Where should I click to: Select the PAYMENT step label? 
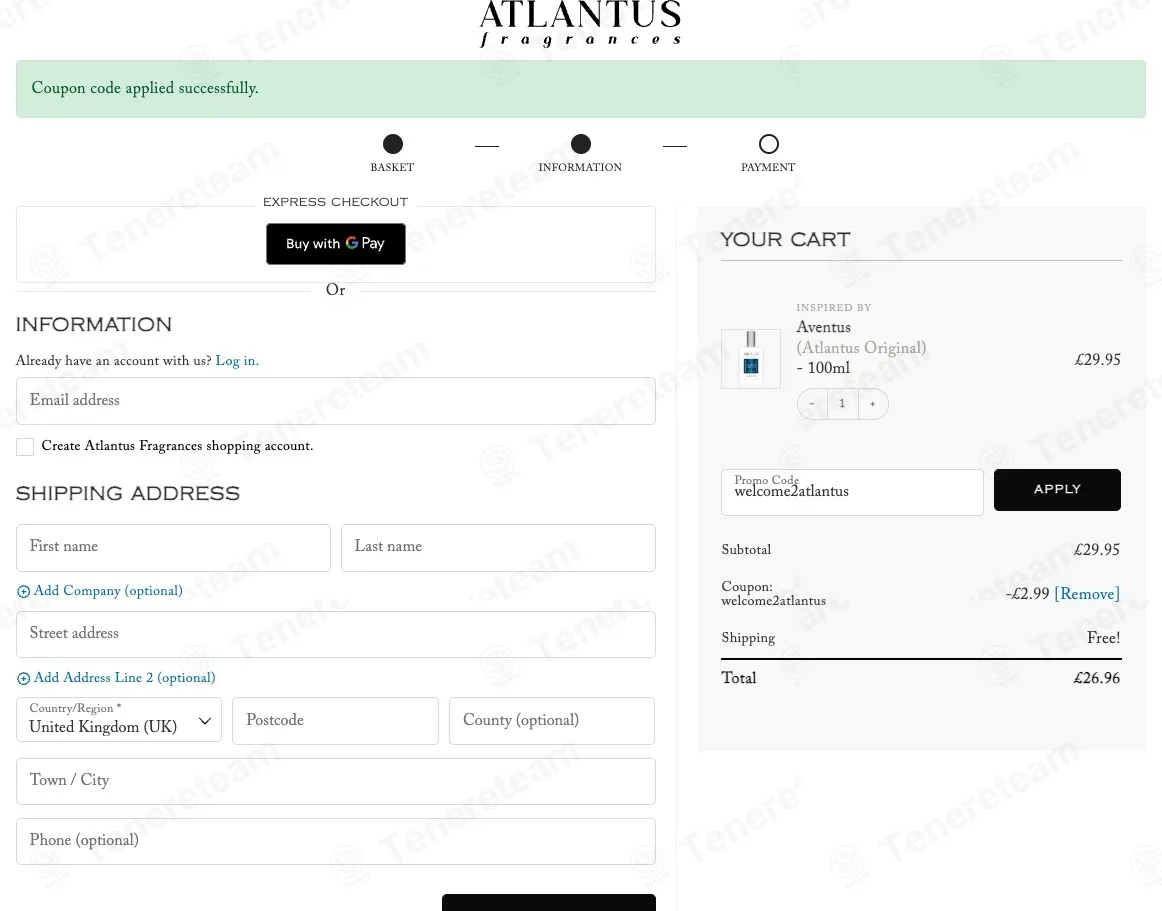coord(768,168)
